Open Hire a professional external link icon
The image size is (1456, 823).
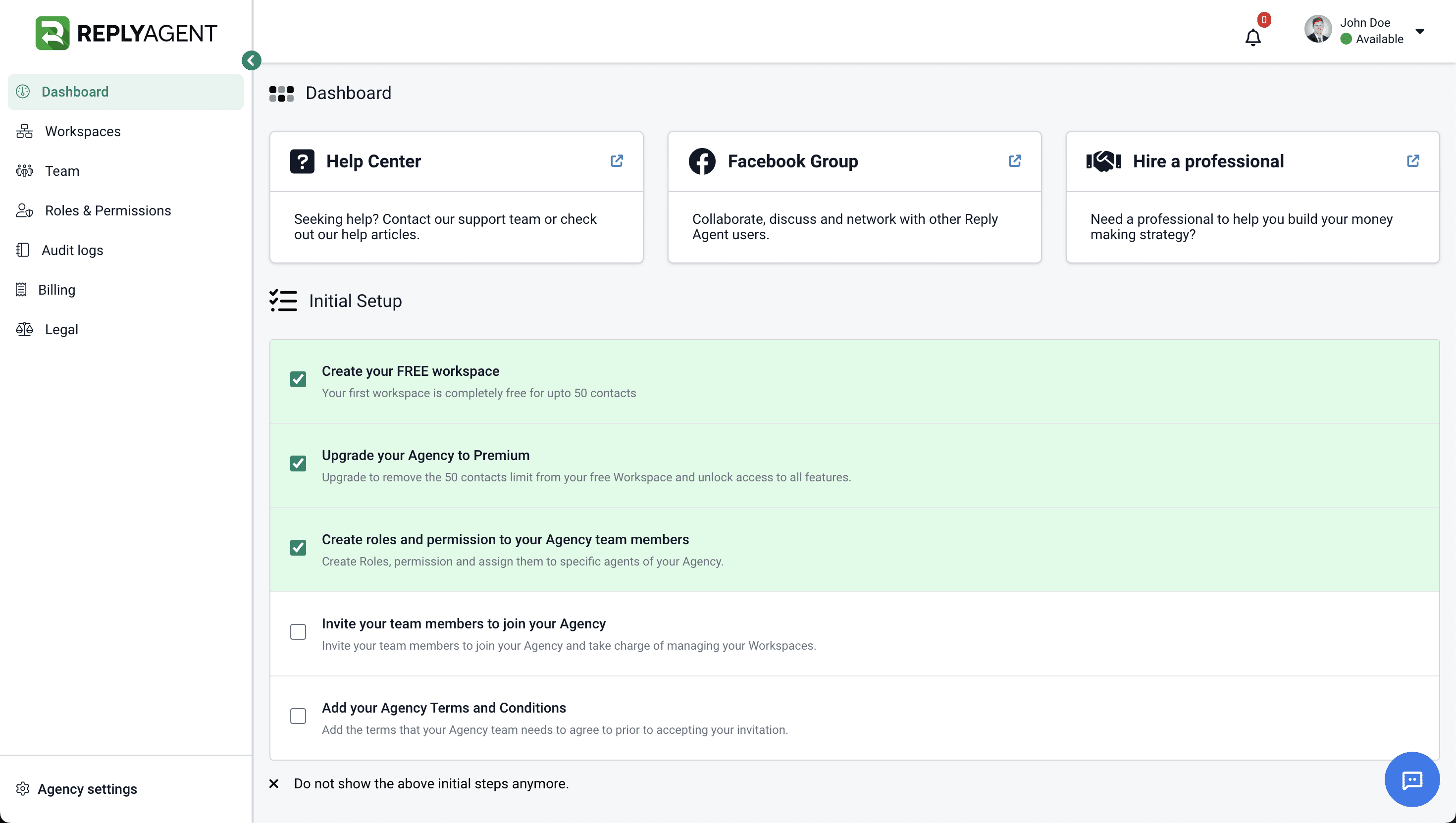(1412, 161)
